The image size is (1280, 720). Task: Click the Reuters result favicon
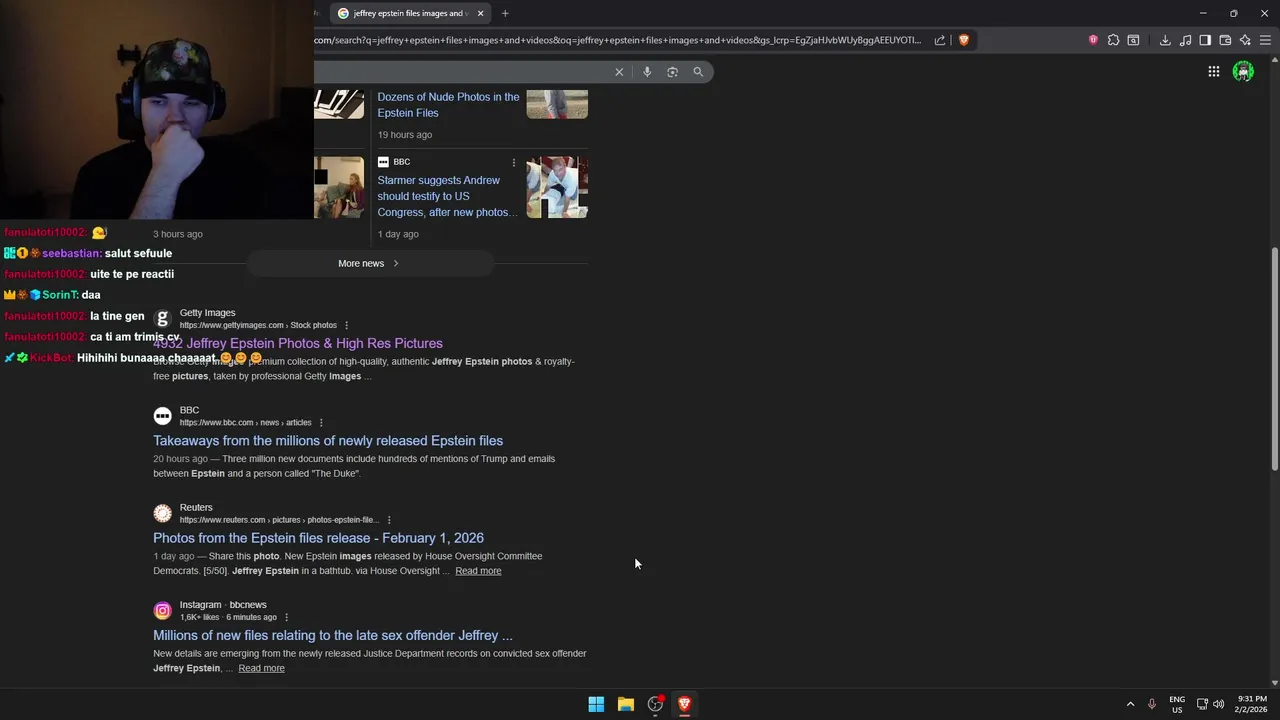coord(162,513)
